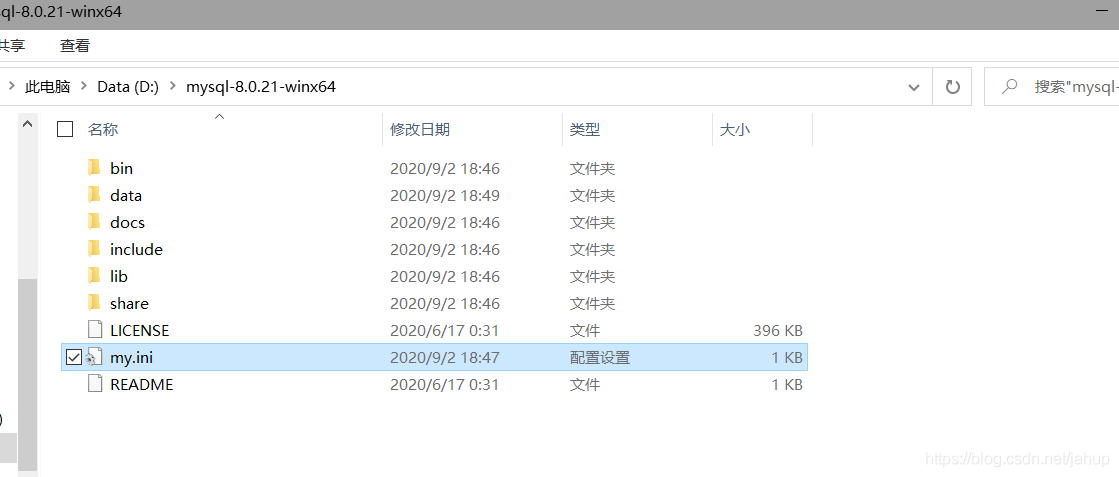
Task: Toggle the select-all checkbox in header
Action: pyautogui.click(x=66, y=129)
